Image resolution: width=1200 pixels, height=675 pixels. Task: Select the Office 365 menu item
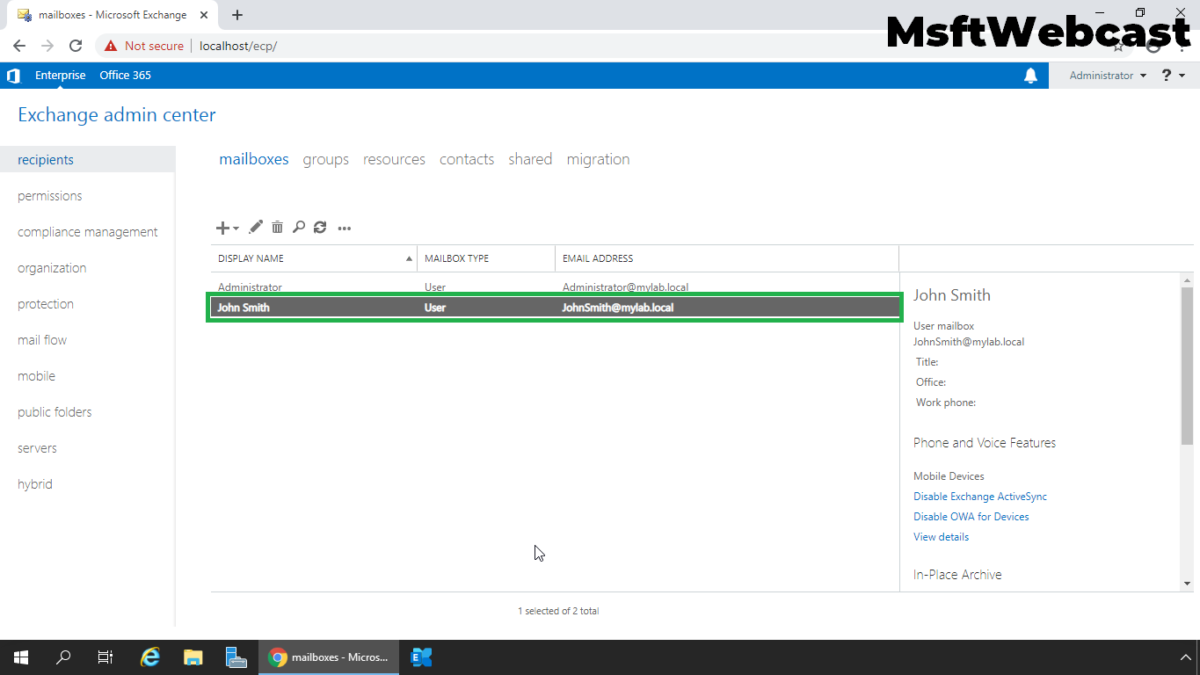125,75
